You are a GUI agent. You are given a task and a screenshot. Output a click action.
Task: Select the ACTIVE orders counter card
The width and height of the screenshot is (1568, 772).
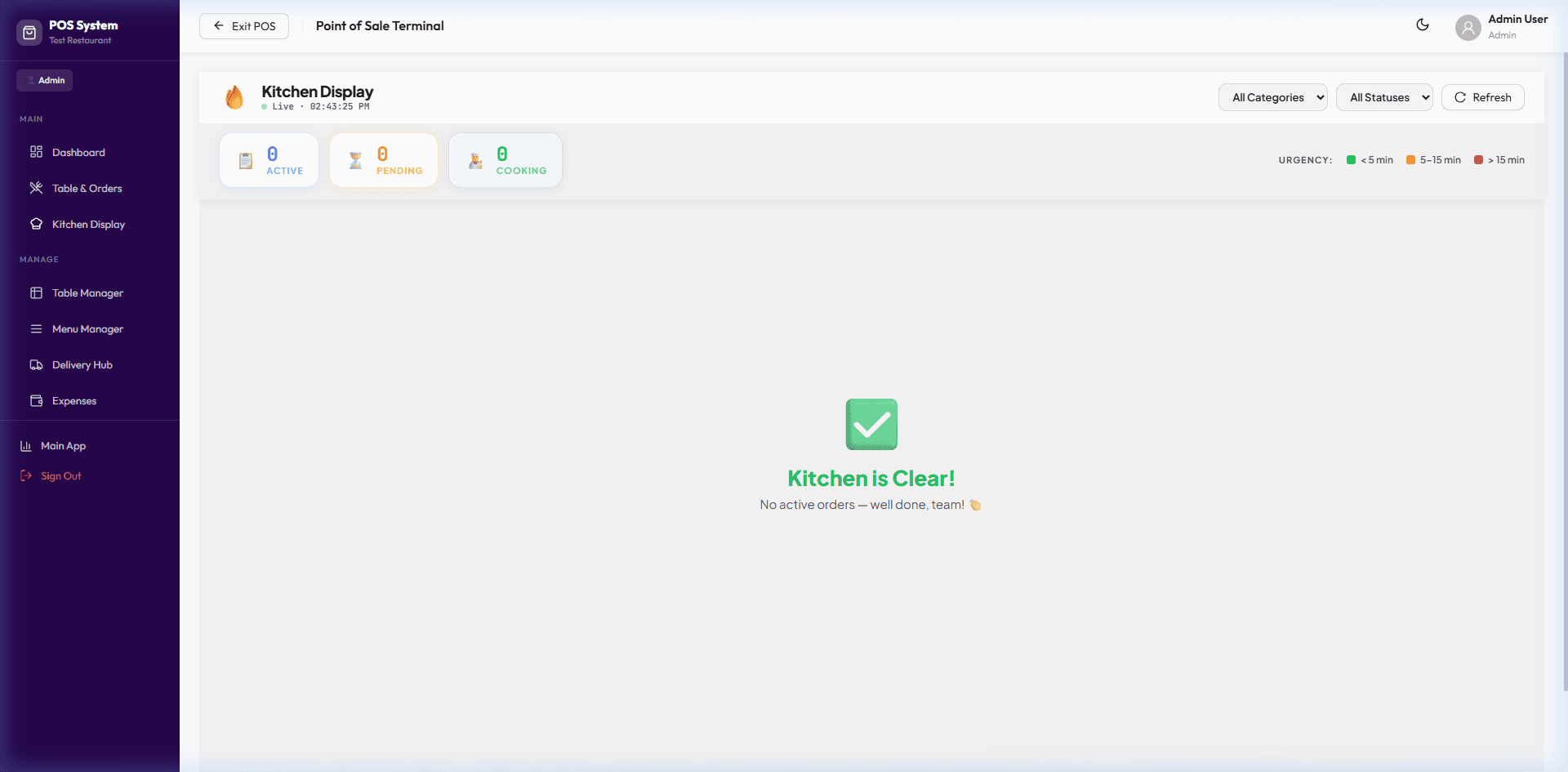269,159
